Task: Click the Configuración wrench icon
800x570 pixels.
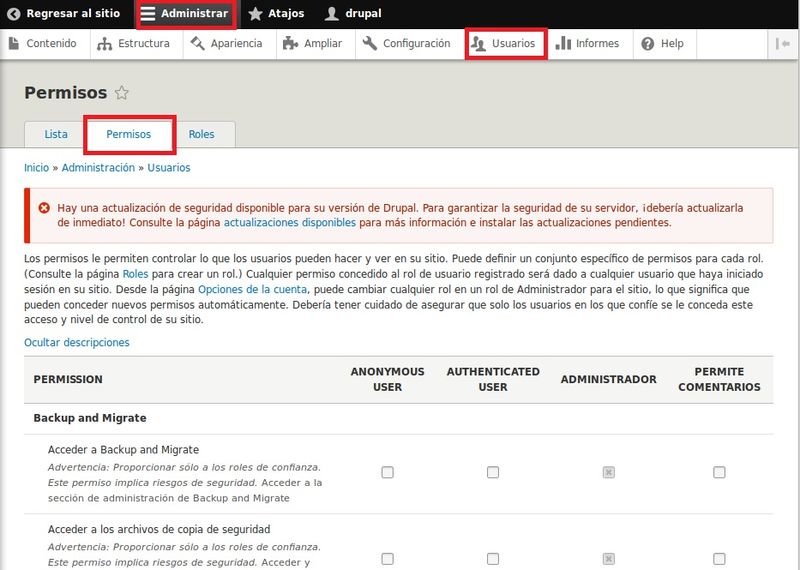Action: coord(370,43)
